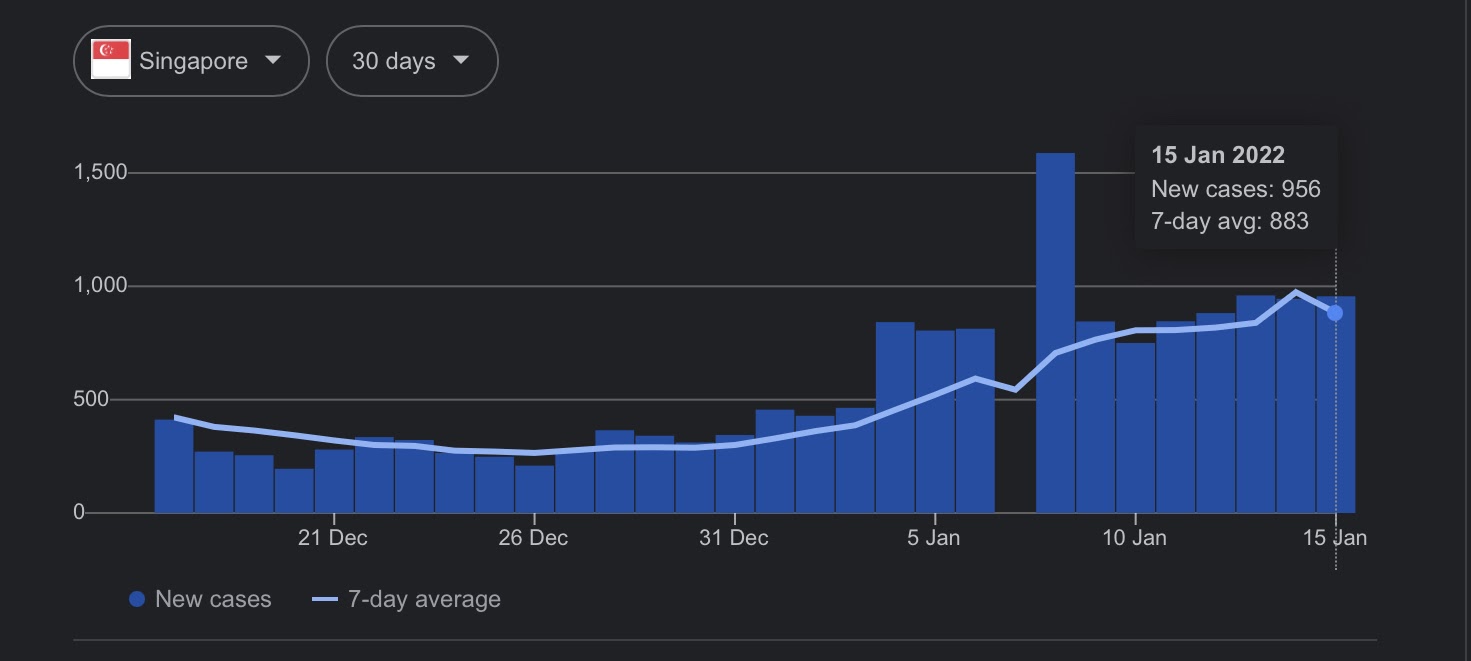Select the bar above 26 Dec
This screenshot has height=661, width=1471.
pyautogui.click(x=534, y=489)
